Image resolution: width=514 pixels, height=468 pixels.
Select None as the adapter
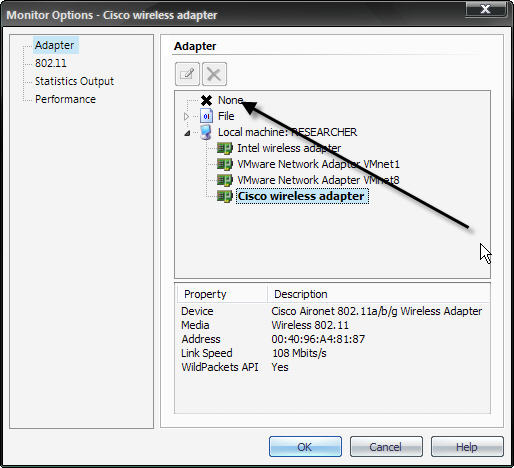pos(230,100)
